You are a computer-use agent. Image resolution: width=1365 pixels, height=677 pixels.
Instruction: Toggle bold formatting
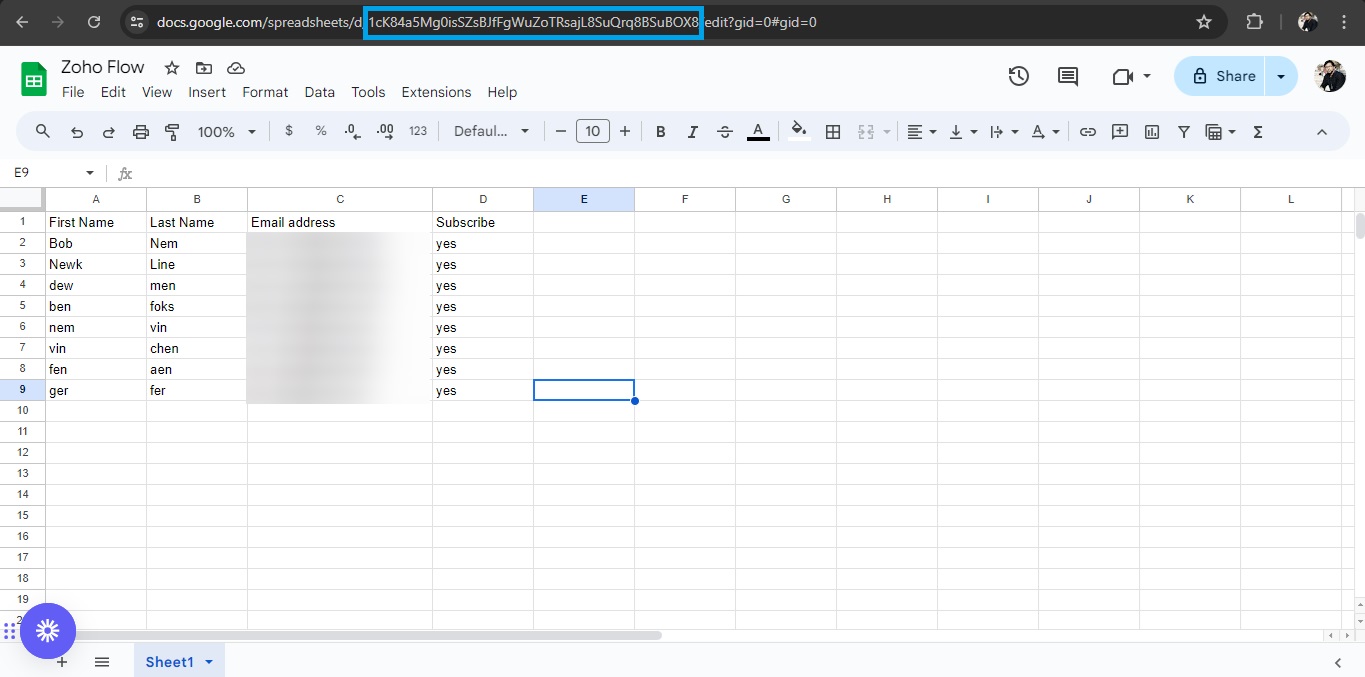660,131
